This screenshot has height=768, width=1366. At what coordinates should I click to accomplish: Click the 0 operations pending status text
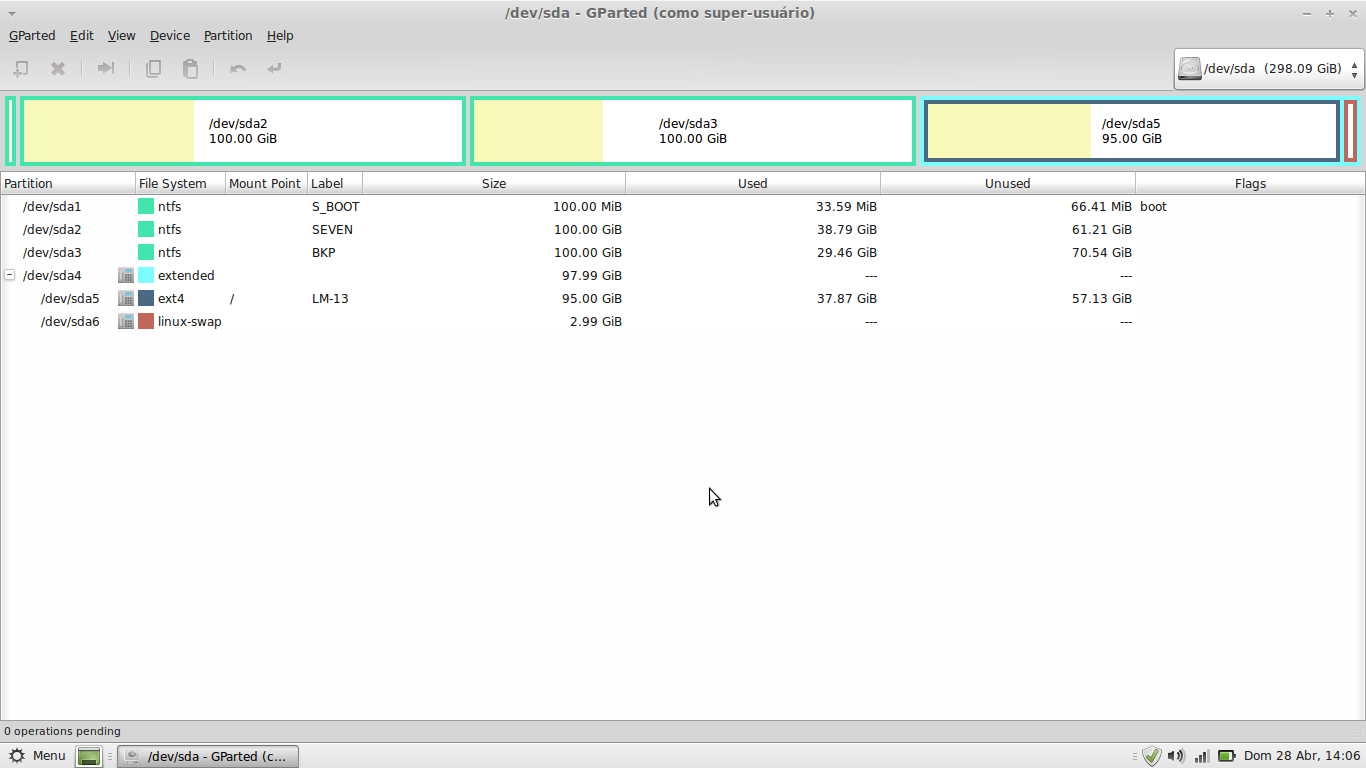(62, 731)
